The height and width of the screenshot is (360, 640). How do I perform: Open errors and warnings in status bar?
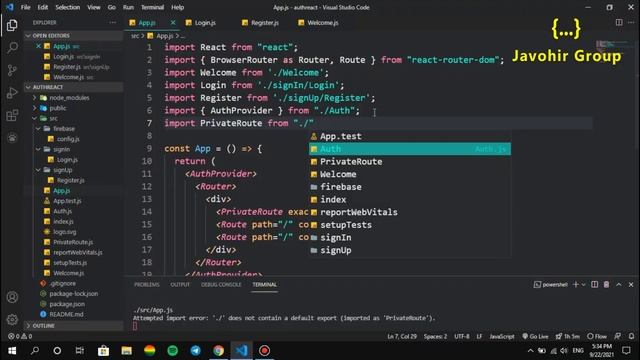click(x=20, y=336)
